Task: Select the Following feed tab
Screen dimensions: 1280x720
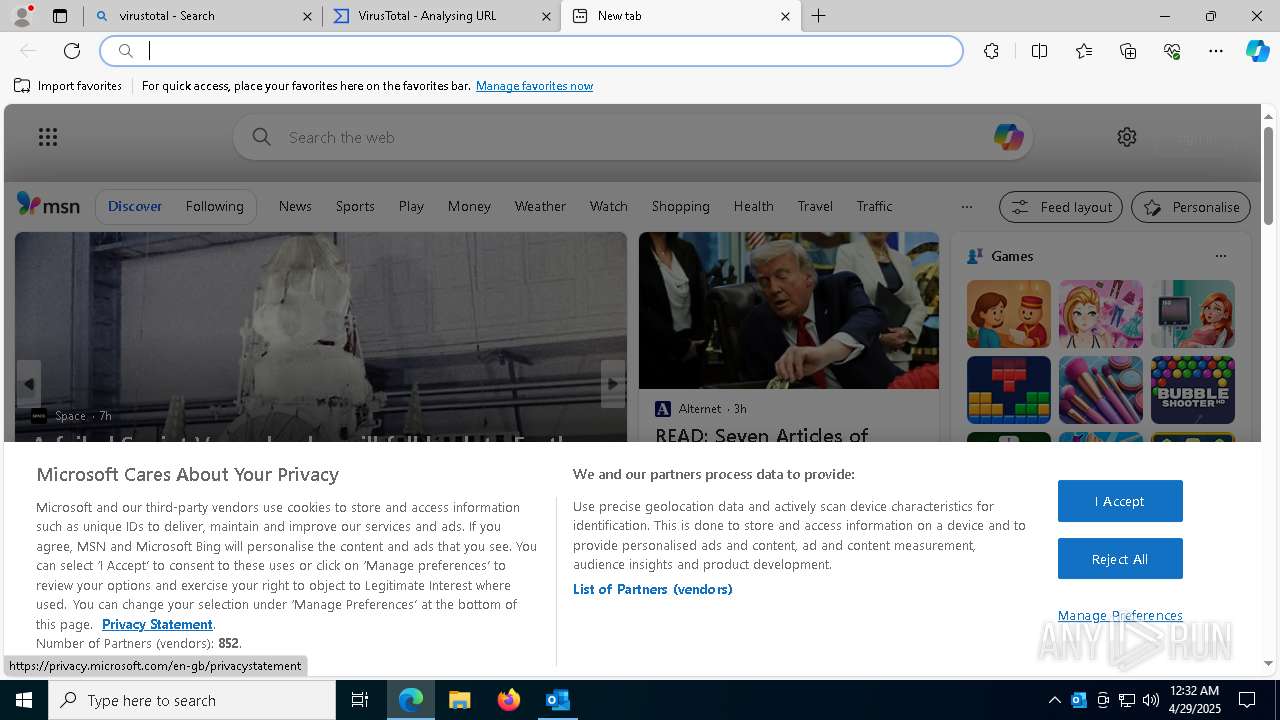Action: 214,206
